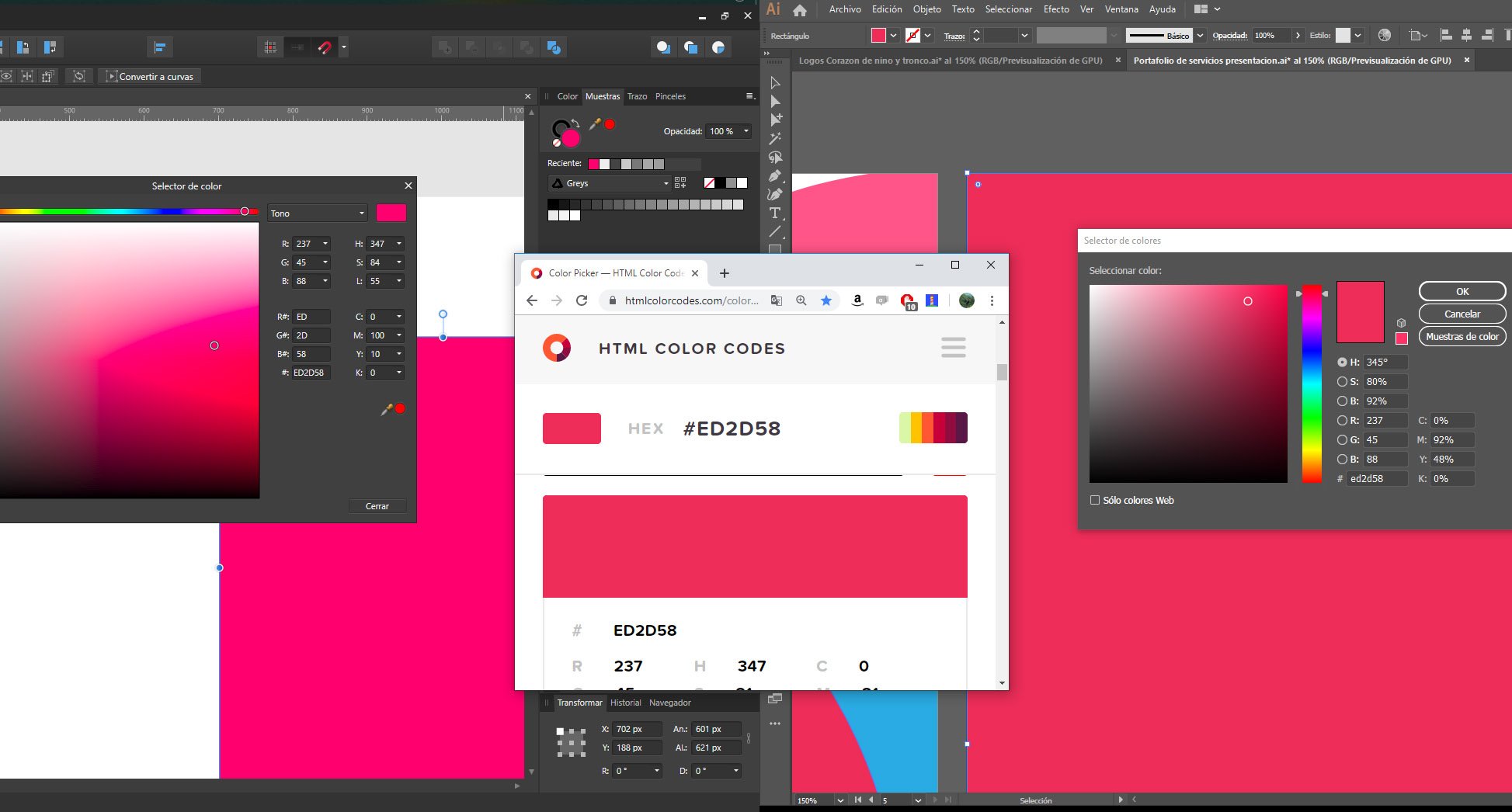The image size is (1512, 812).
Task: Click OK in the Selector de colores dialog
Action: coord(1462,291)
